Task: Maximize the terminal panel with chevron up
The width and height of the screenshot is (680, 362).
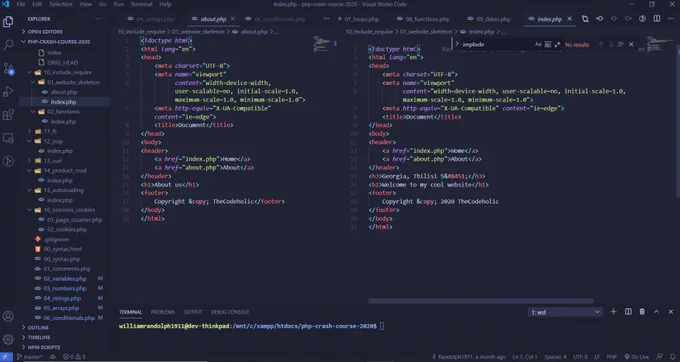Action: [x=657, y=312]
